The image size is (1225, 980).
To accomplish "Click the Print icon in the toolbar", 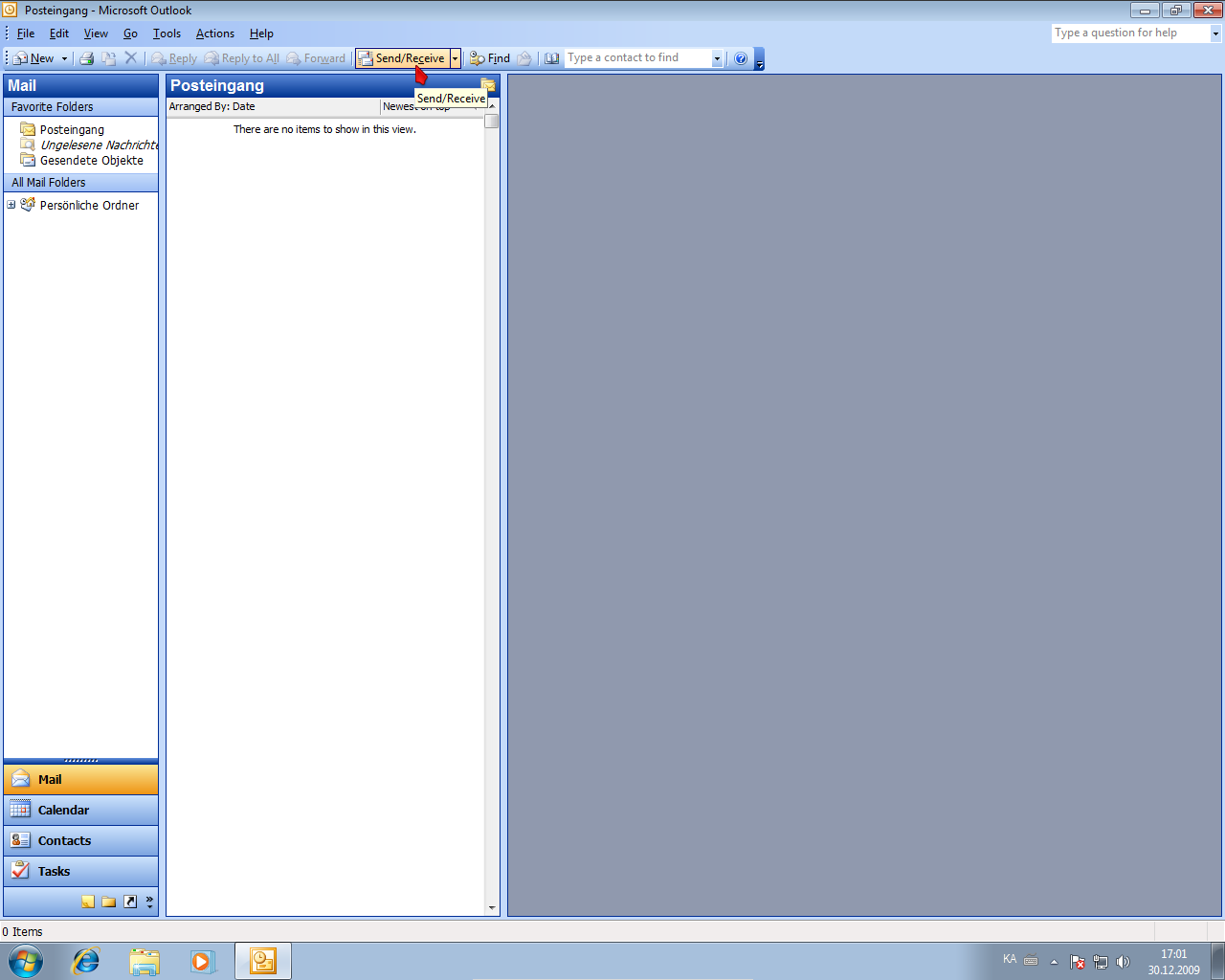I will [x=86, y=58].
